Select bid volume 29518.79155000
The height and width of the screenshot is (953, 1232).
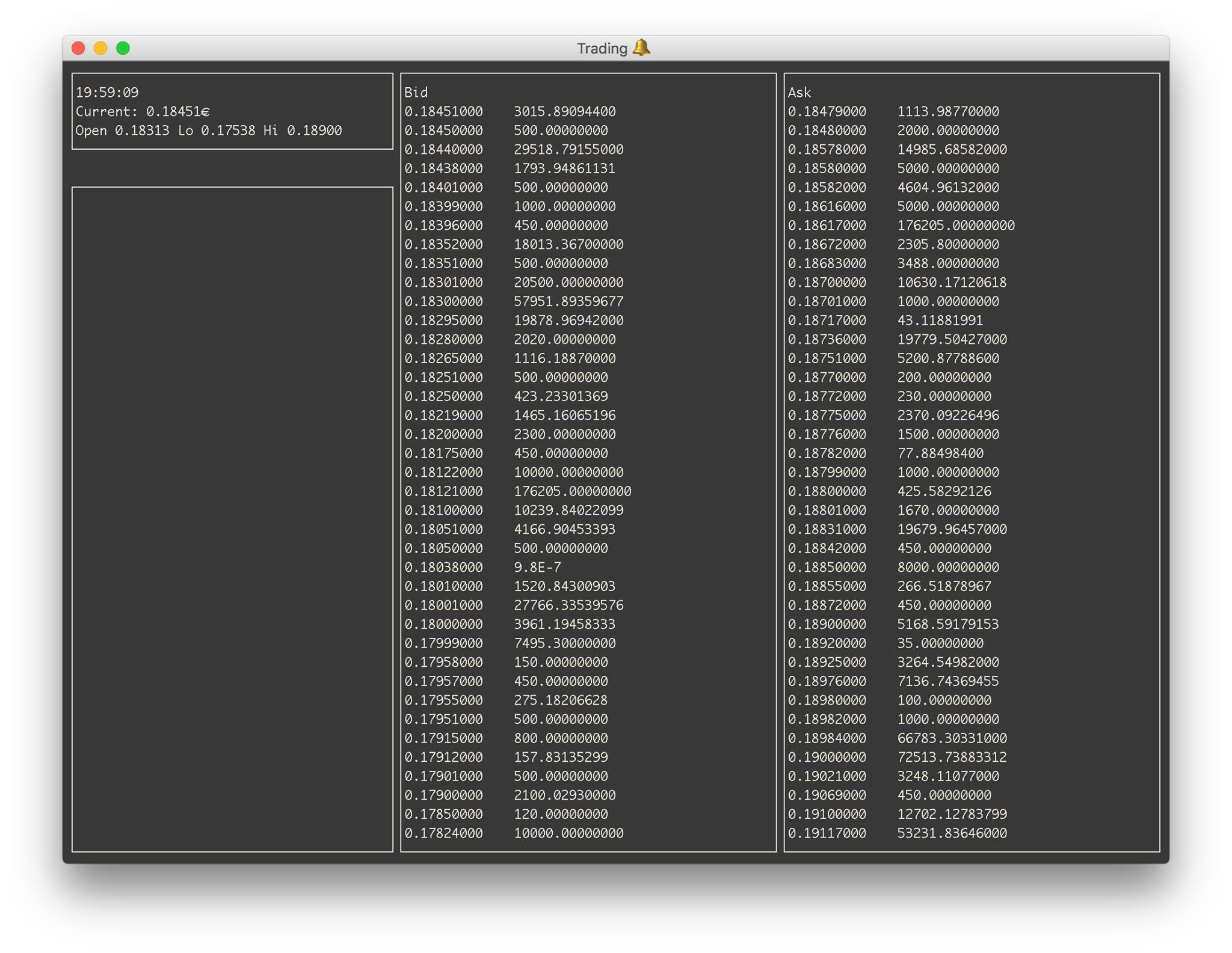click(568, 150)
